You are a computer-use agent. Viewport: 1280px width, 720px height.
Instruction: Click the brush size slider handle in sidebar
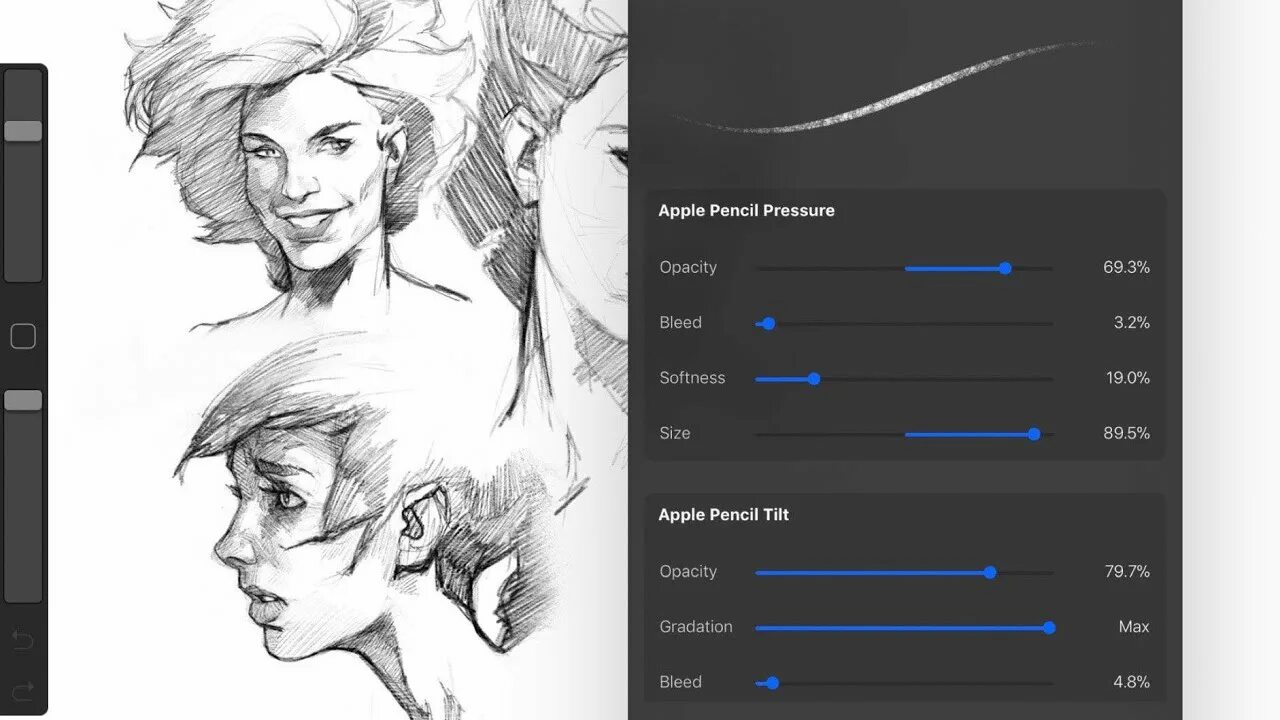point(23,131)
